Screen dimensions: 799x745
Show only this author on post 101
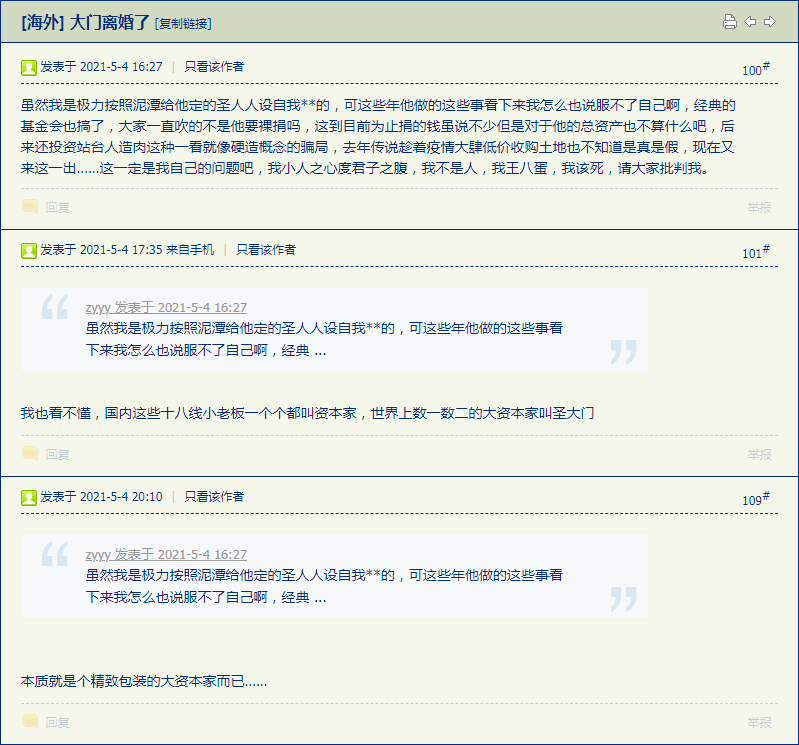click(x=265, y=250)
